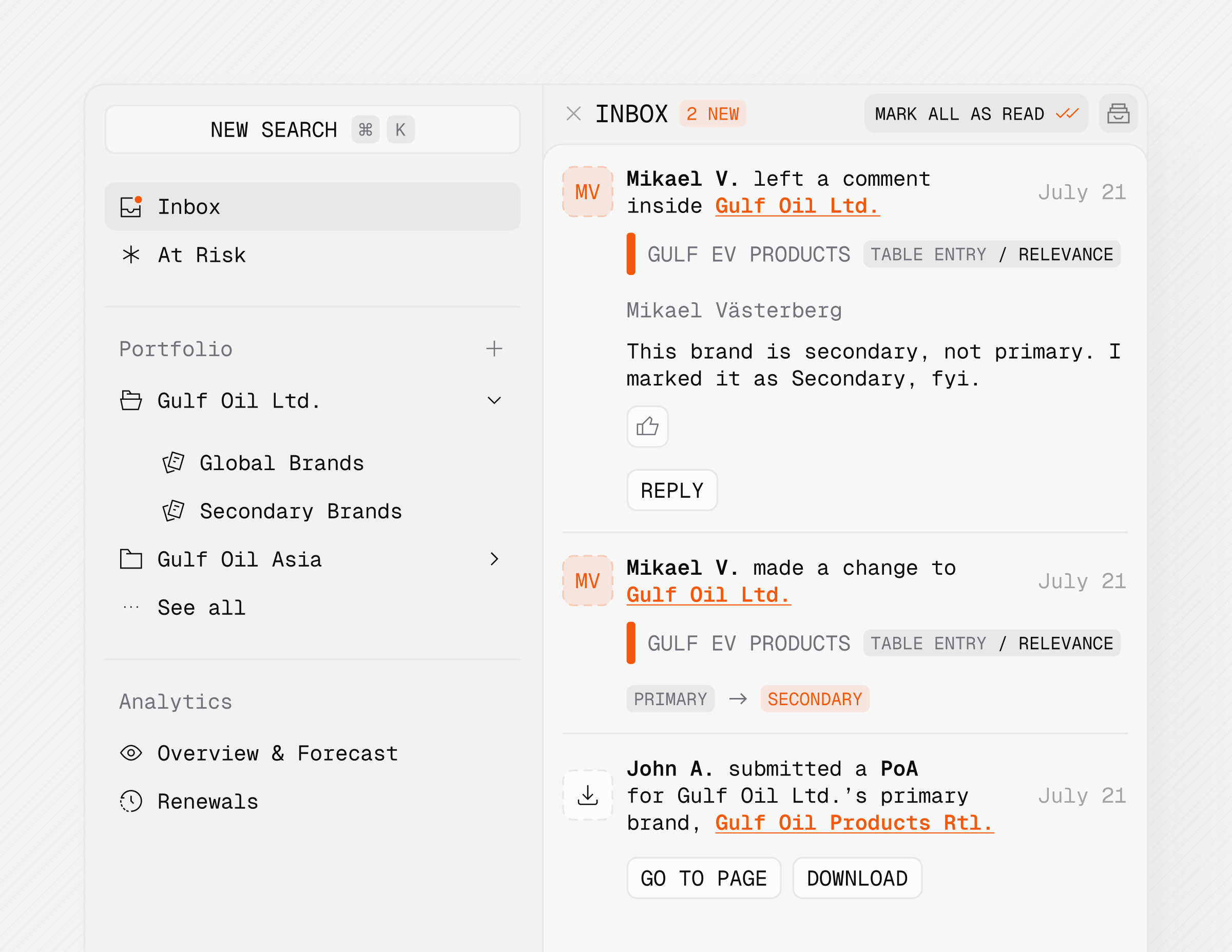Click the asterisk At Risk item
This screenshot has width=1232, height=952.
[x=201, y=255]
